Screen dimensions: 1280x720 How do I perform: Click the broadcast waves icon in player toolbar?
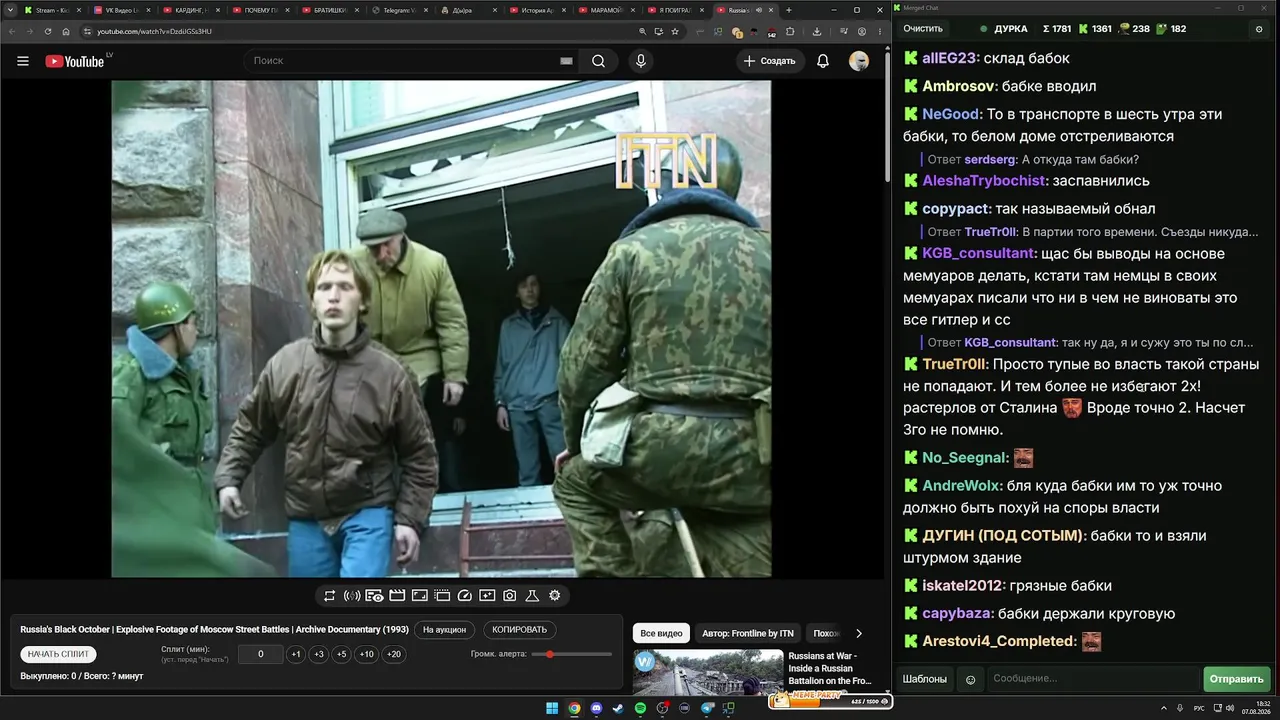[x=352, y=596]
